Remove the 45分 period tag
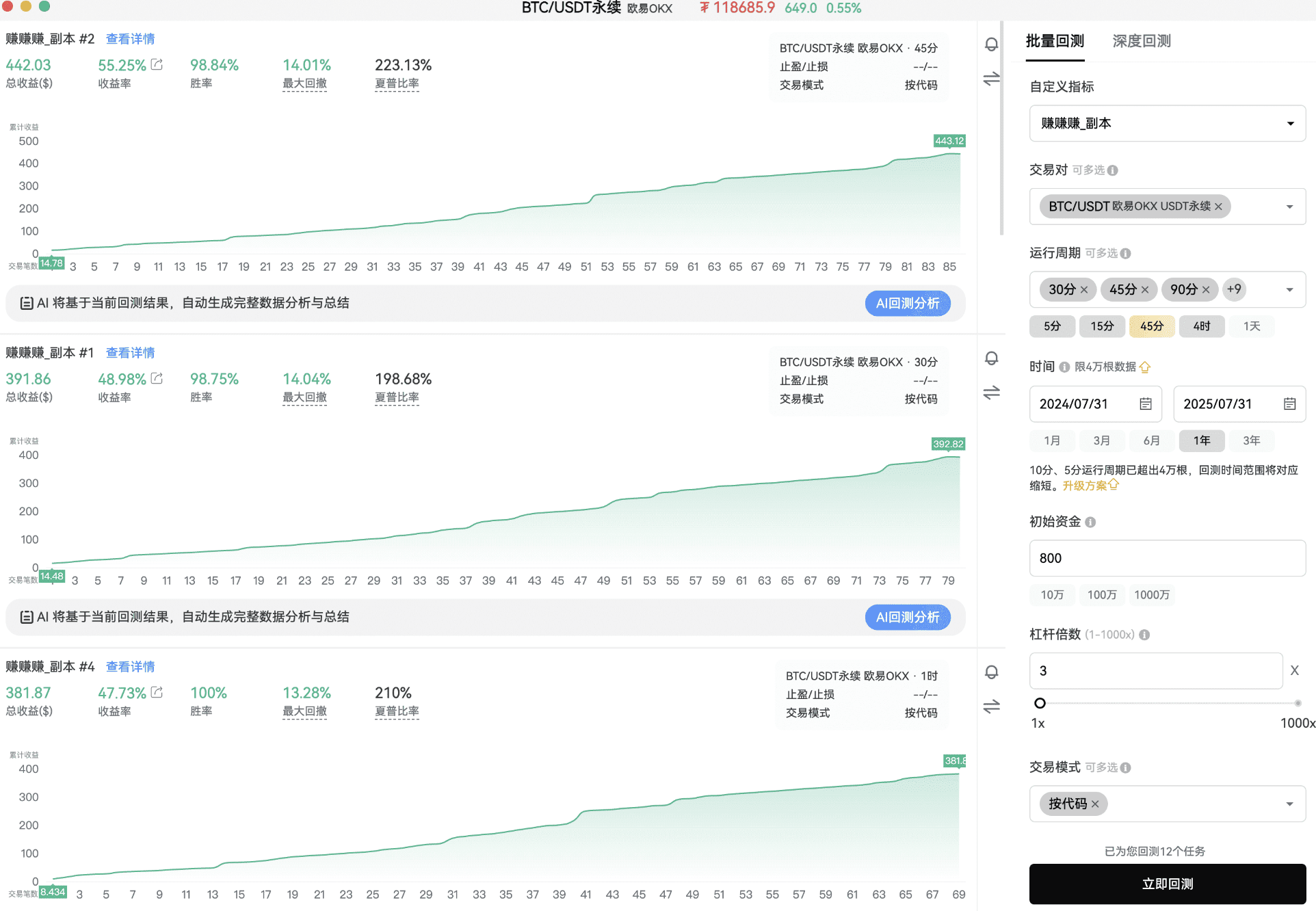Image resolution: width=1316 pixels, height=911 pixels. tap(1145, 290)
